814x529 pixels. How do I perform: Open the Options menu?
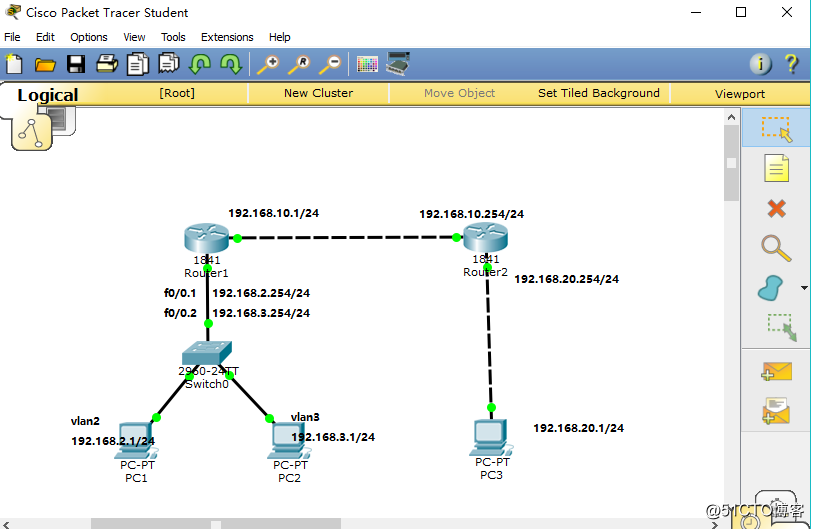point(89,37)
